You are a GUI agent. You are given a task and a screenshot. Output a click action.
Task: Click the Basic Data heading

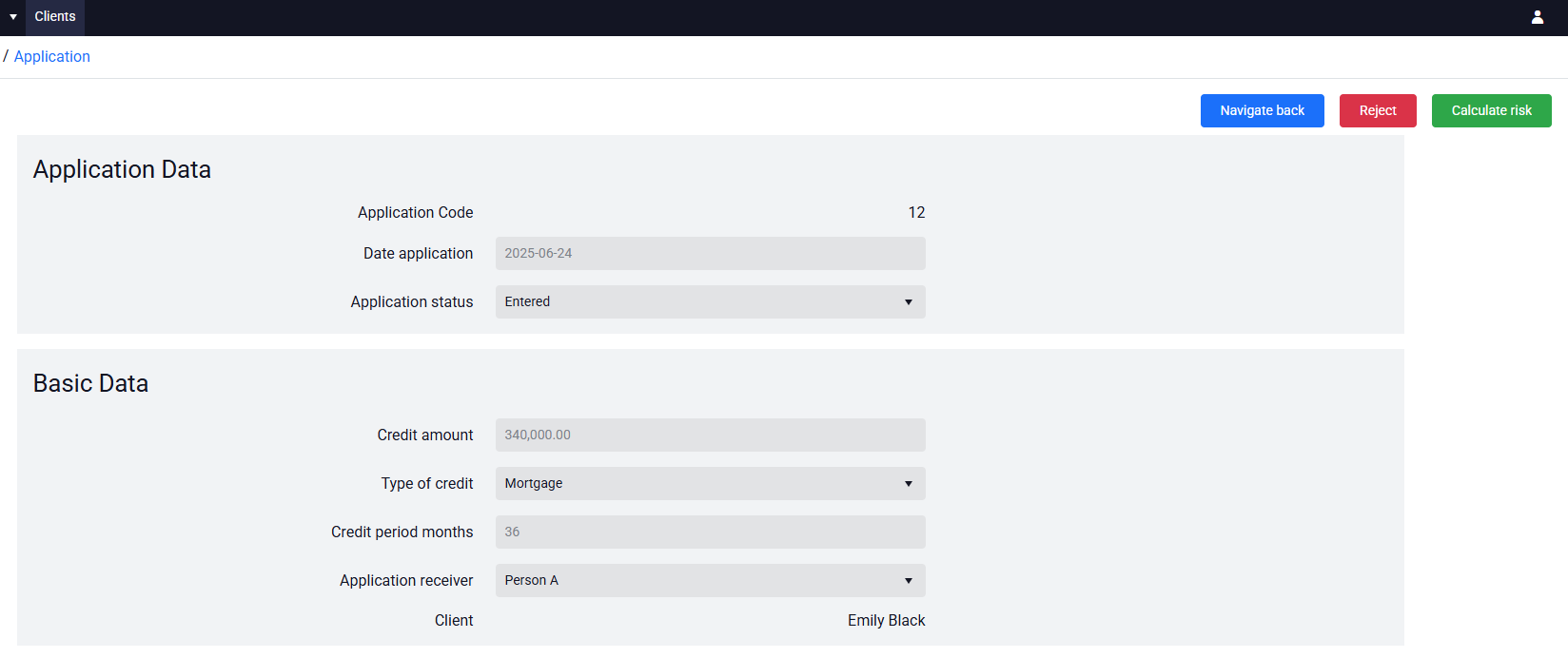coord(91,383)
